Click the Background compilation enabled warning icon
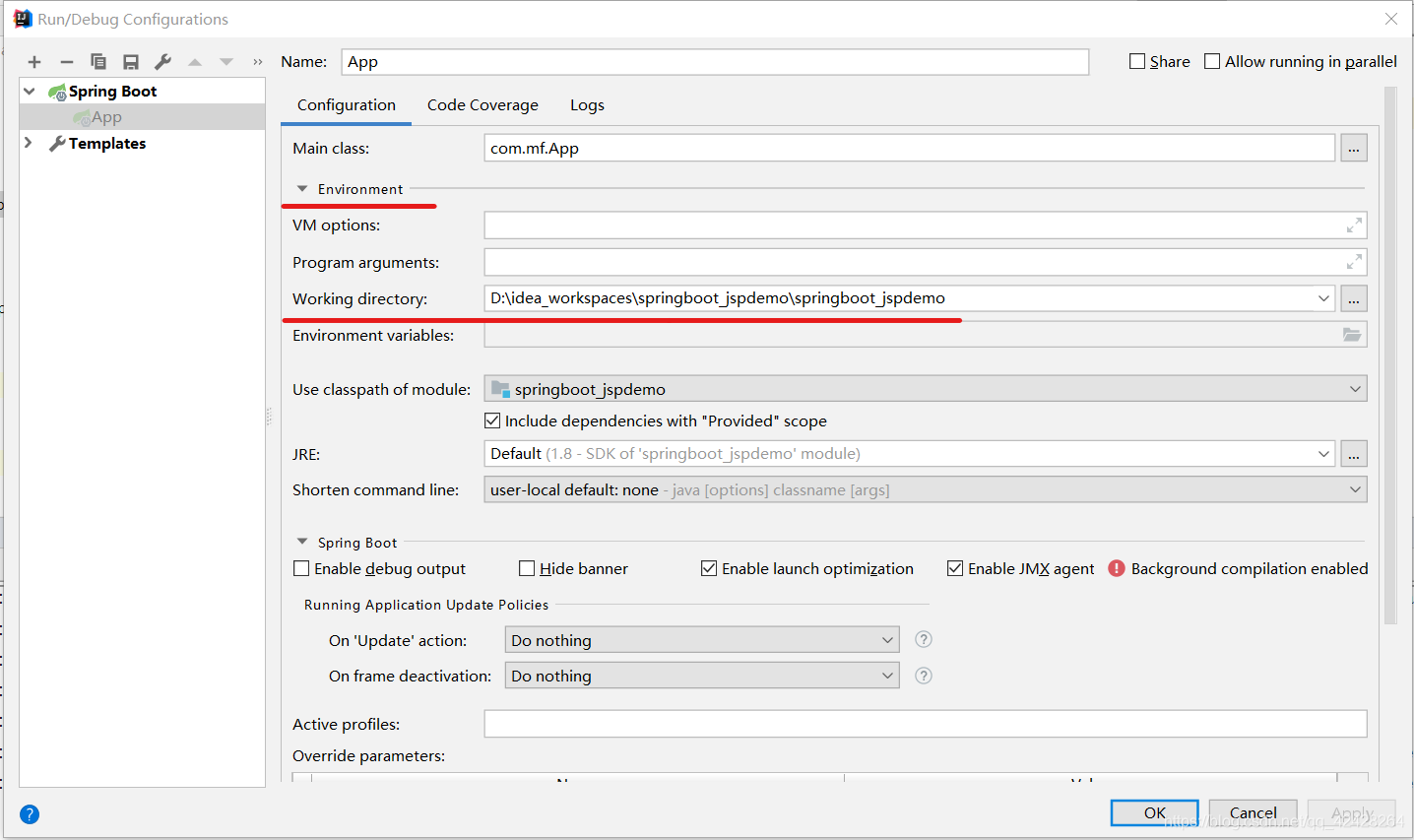 tap(1117, 568)
